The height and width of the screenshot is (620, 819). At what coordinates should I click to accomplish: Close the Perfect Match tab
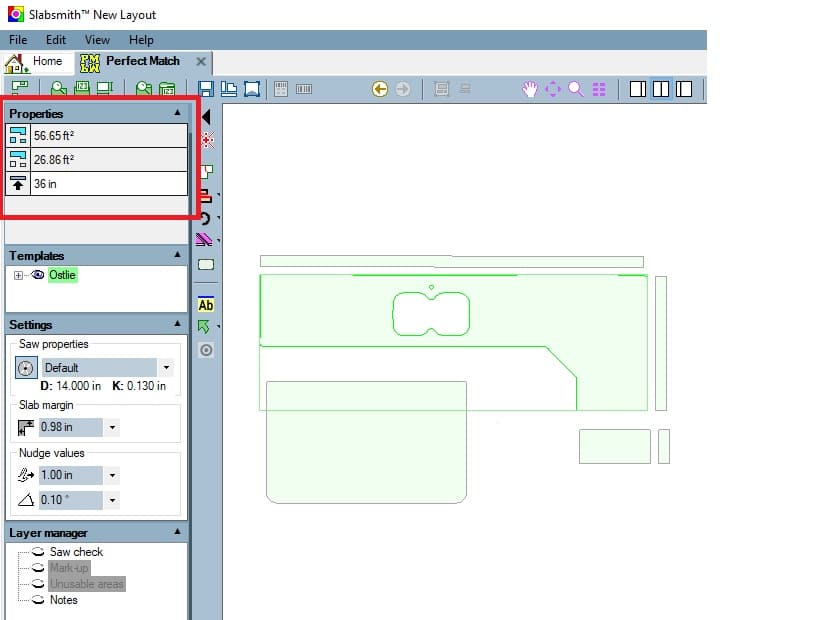pos(201,62)
